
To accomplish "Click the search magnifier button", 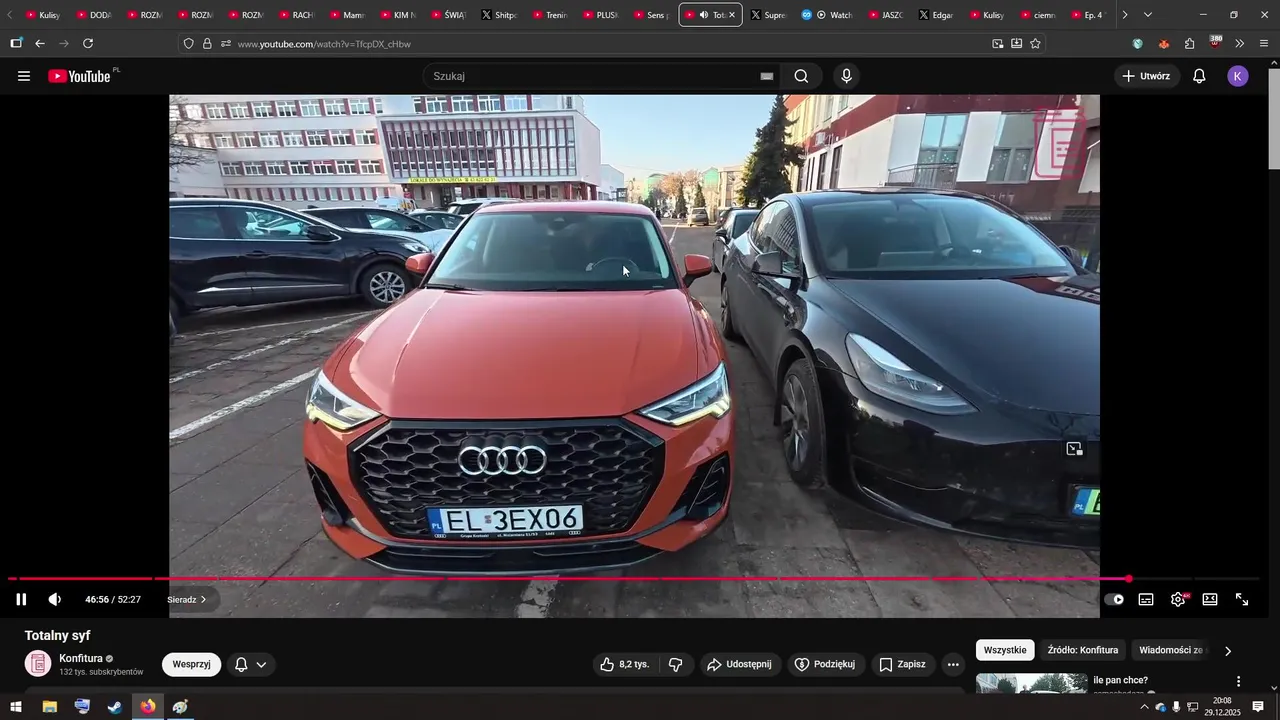I will pyautogui.click(x=801, y=76).
